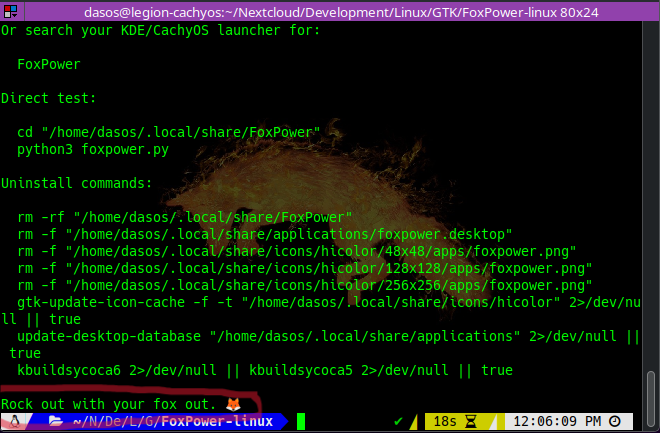The image size is (660, 433).
Task: Click the hourglass icon beside 18s
Action: [x=471, y=421]
